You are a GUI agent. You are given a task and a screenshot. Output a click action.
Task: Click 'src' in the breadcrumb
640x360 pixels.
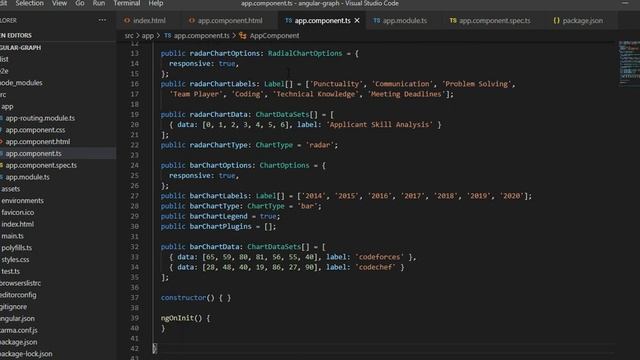pyautogui.click(x=129, y=36)
